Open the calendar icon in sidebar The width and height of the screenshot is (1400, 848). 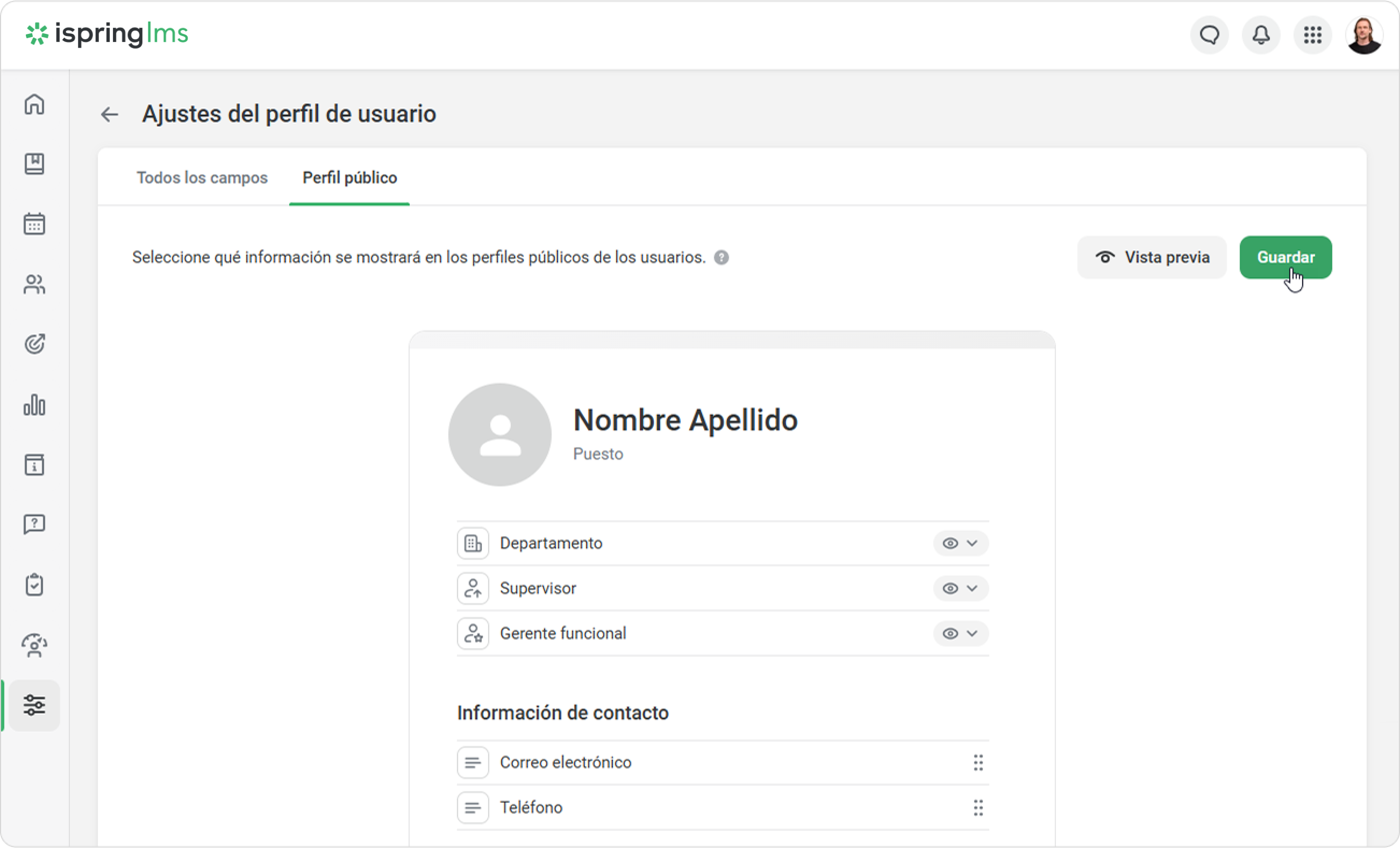click(x=34, y=224)
